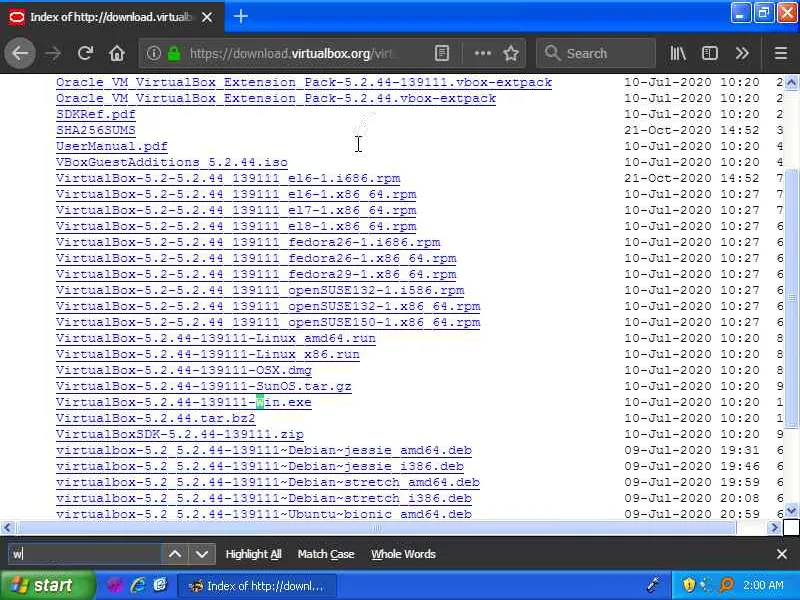Open SHA256SUMS link
This screenshot has width=800, height=600.
[x=96, y=130]
